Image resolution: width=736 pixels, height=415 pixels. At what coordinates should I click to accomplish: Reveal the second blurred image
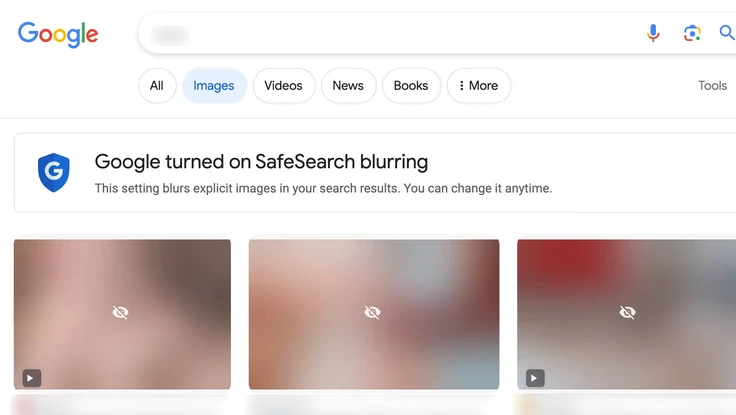[373, 313]
